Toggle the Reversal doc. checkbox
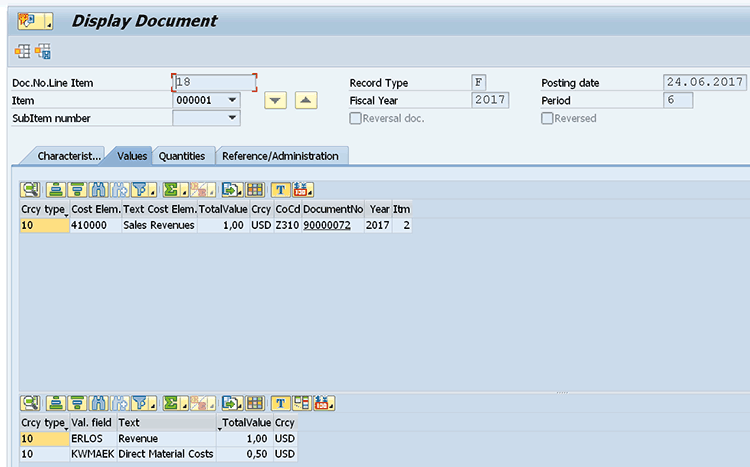Viewport: 750px width, 467px height. (356, 119)
